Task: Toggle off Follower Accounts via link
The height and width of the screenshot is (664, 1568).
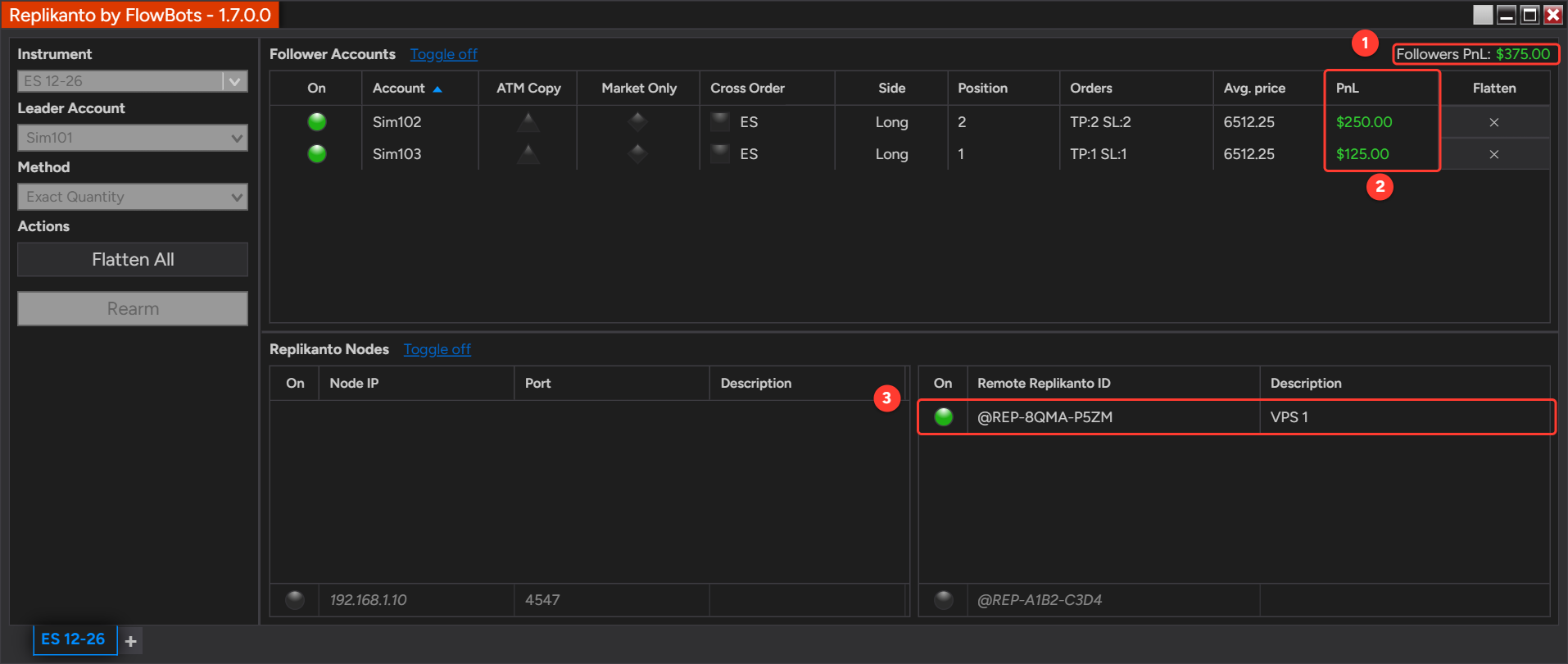Action: [x=444, y=54]
